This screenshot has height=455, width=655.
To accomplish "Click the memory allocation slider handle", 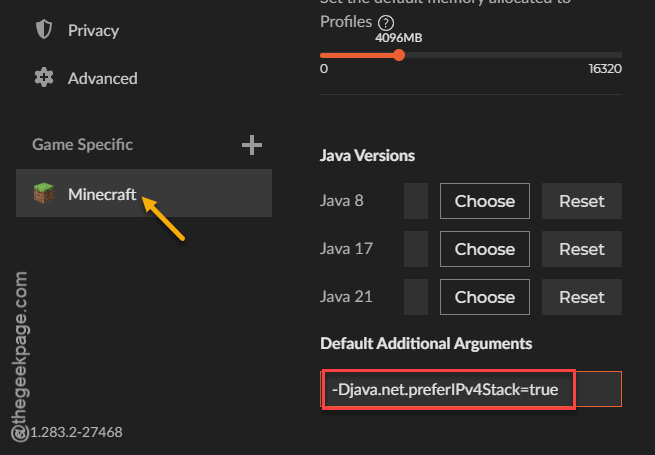I will click(x=399, y=55).
